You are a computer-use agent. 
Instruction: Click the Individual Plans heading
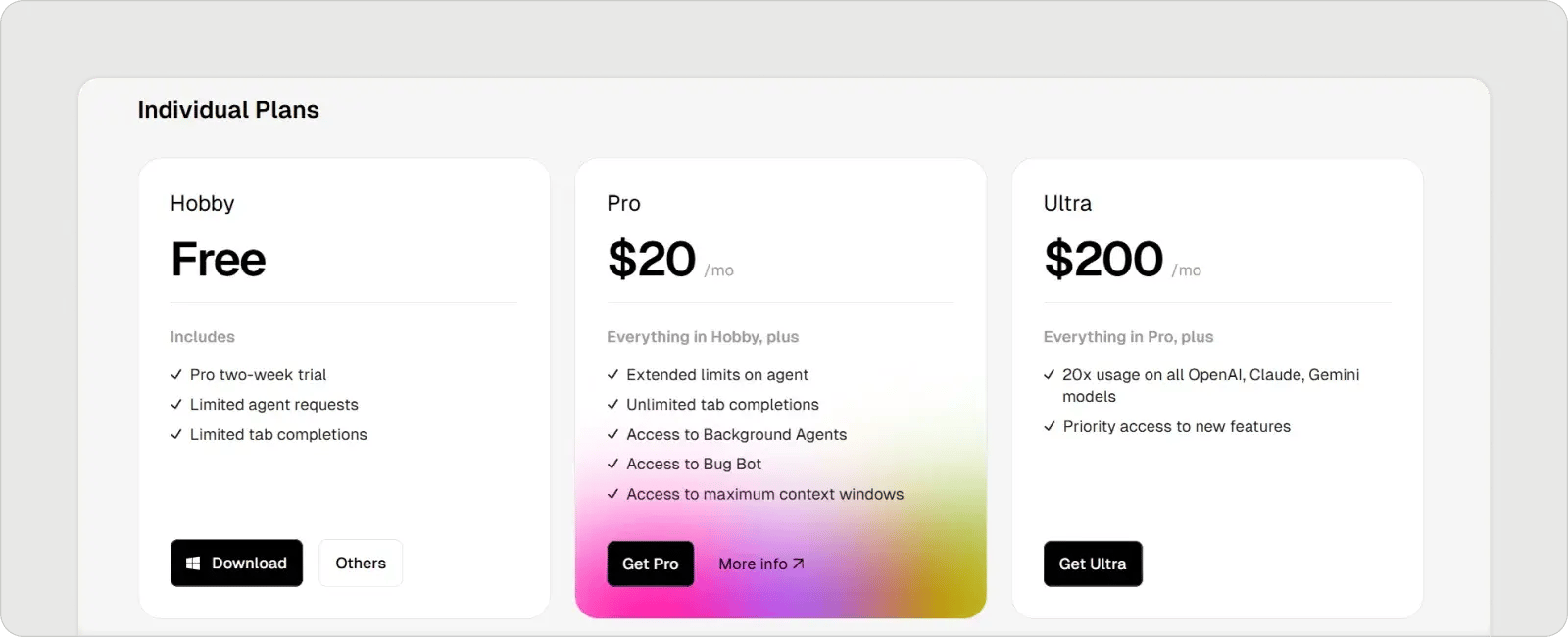point(228,110)
